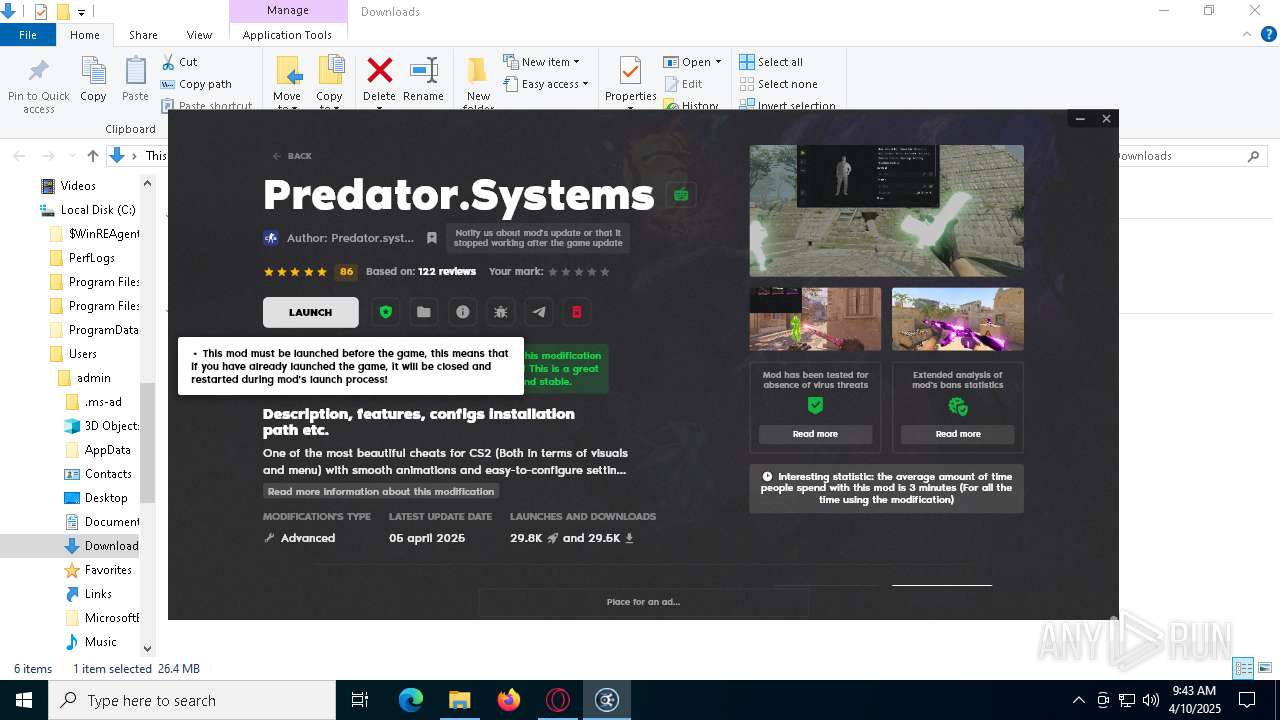
Task: Open the Application Tools tab
Action: pyautogui.click(x=287, y=35)
